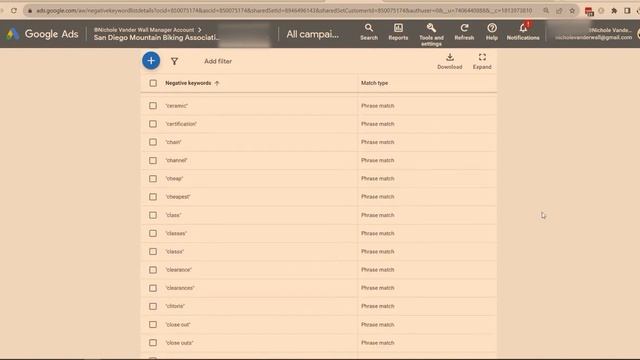Check the 'channel' keyword row
This screenshot has width=640, height=360.
(153, 160)
